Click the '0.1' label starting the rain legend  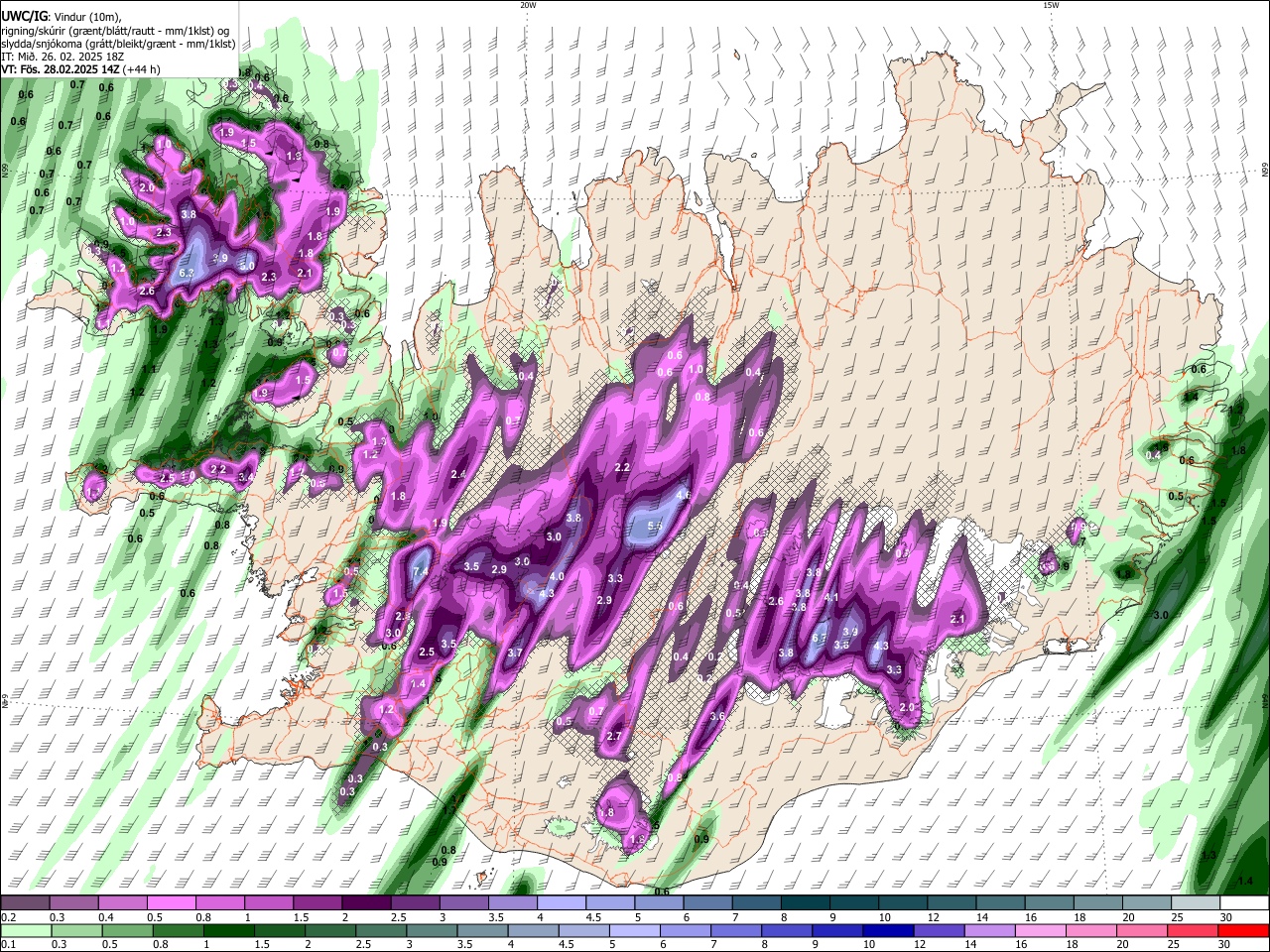[x=9, y=945]
